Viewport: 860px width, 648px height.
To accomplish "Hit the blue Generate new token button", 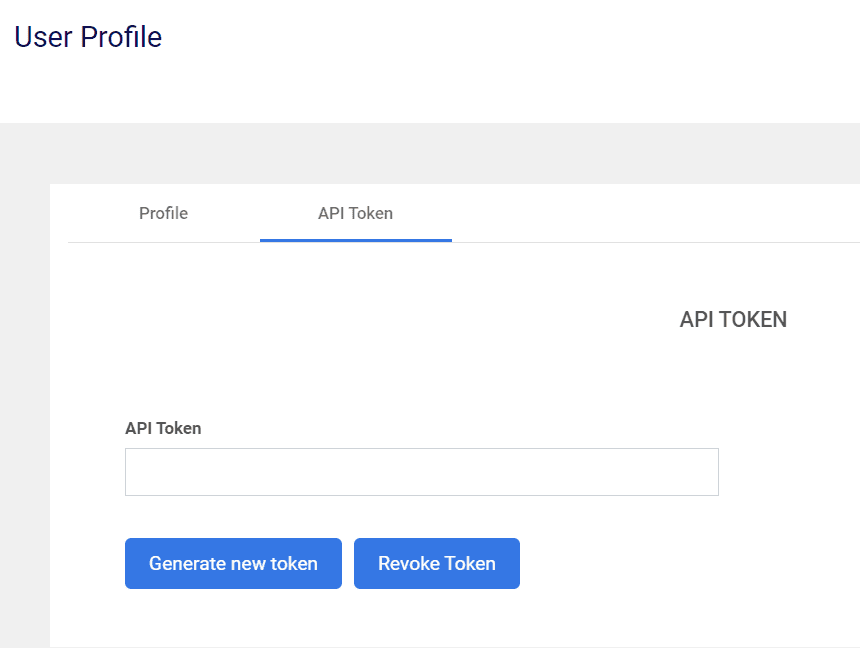I will (233, 564).
